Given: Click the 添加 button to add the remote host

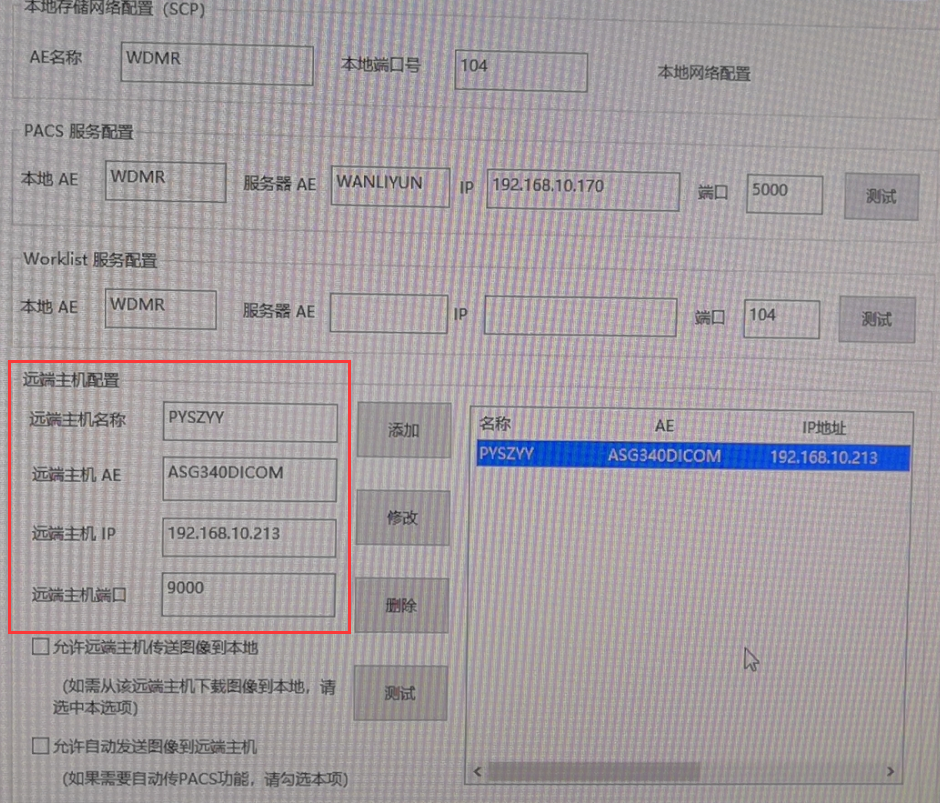Looking at the screenshot, I should point(402,431).
